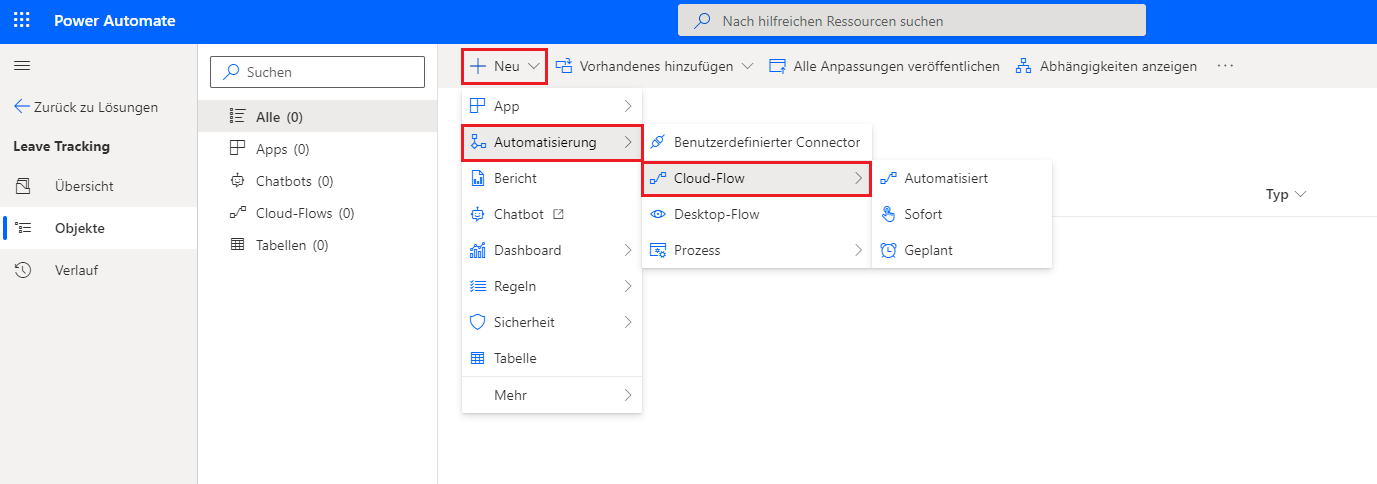Choose Benutzerdefinierter Connector option
1377x484 pixels.
(x=766, y=142)
